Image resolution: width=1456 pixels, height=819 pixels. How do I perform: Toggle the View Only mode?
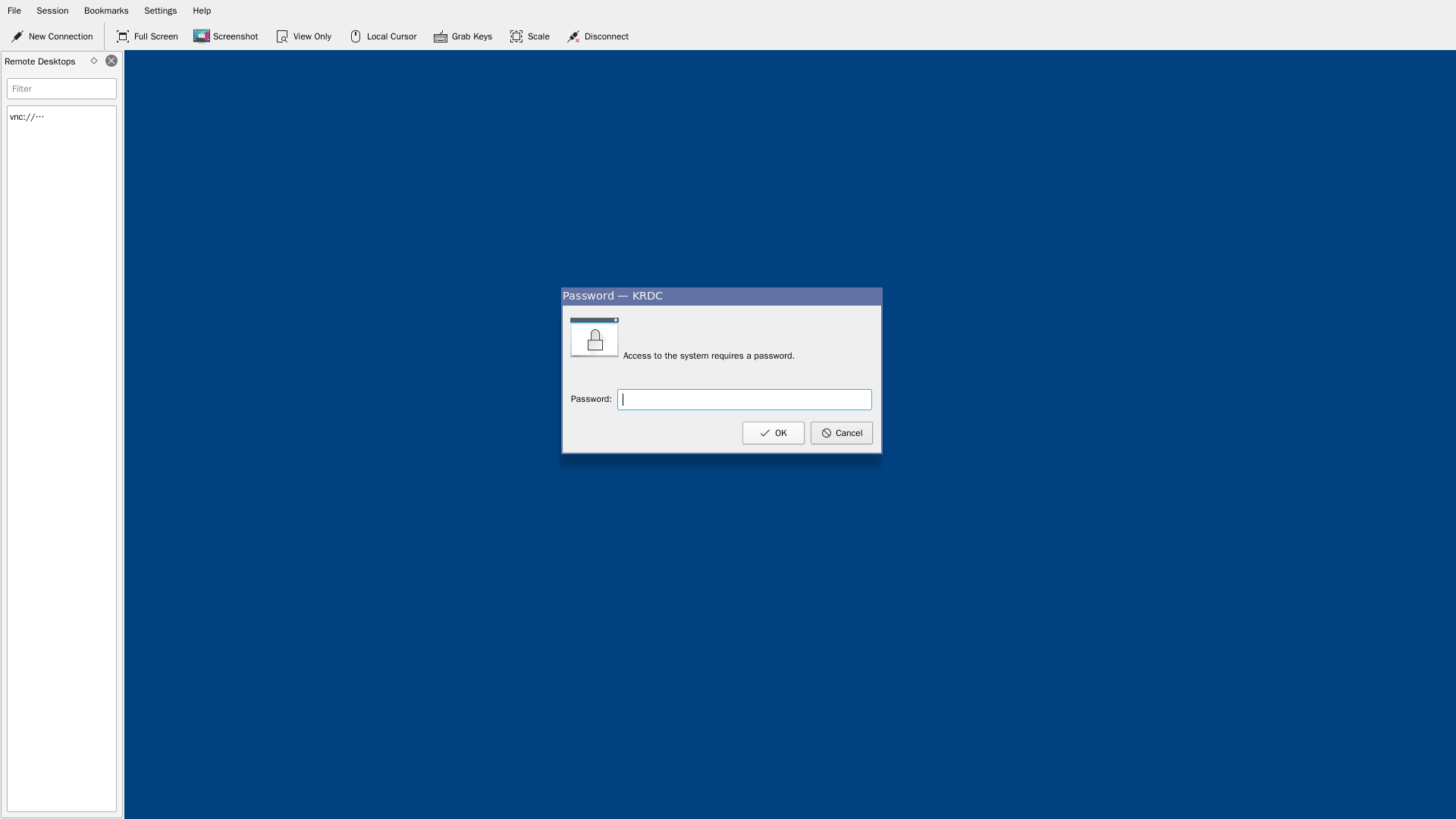(x=304, y=36)
